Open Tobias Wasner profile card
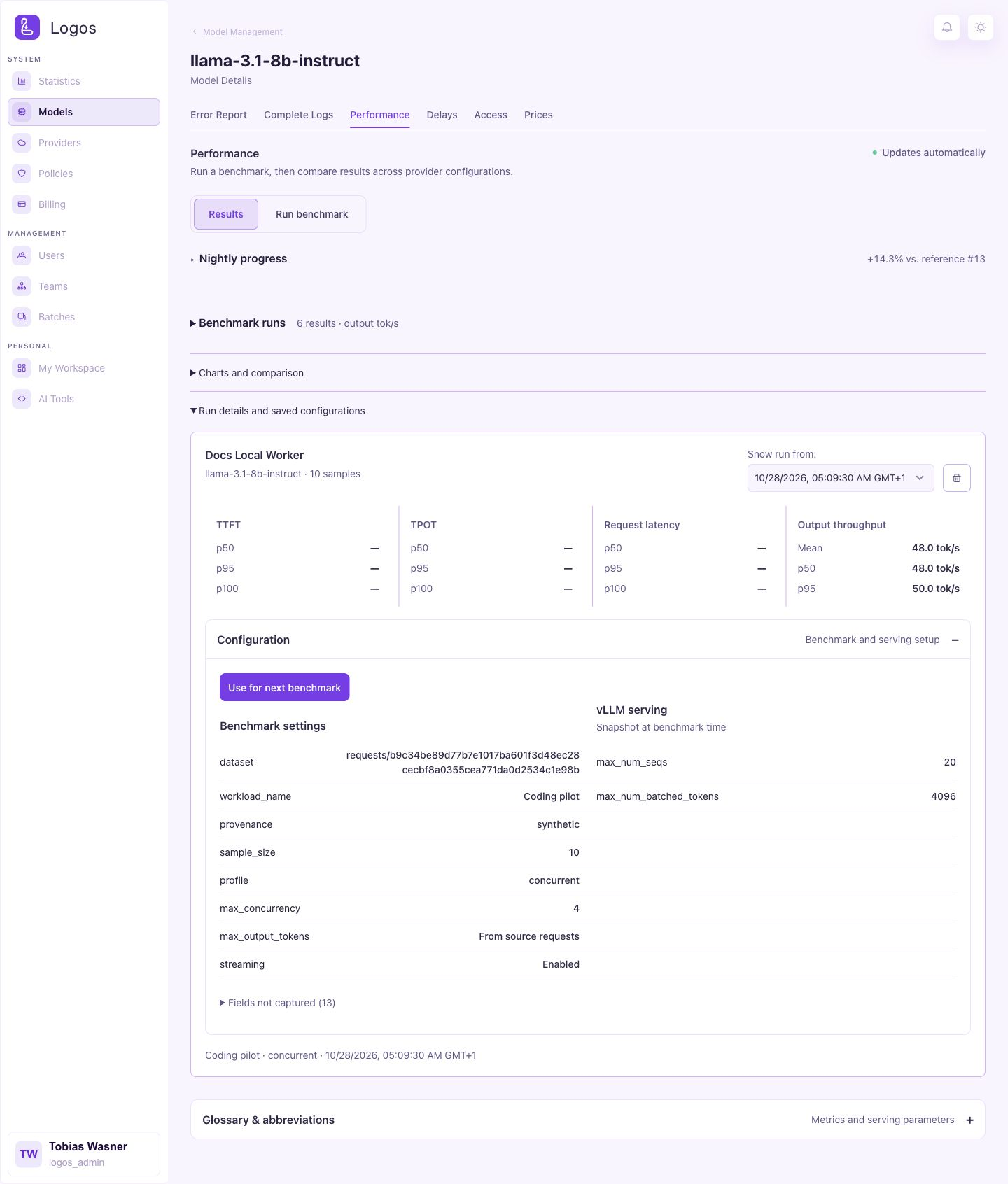Screen dimensions: 1008x1184 point(84,1154)
